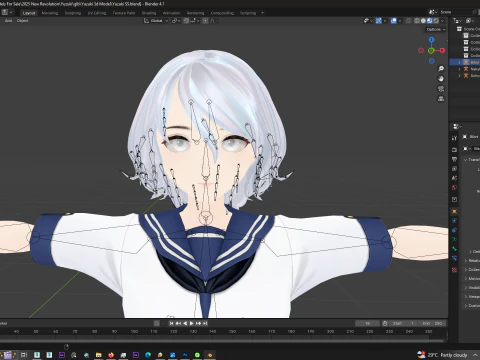Open the Modeling workspace tab

50,13
